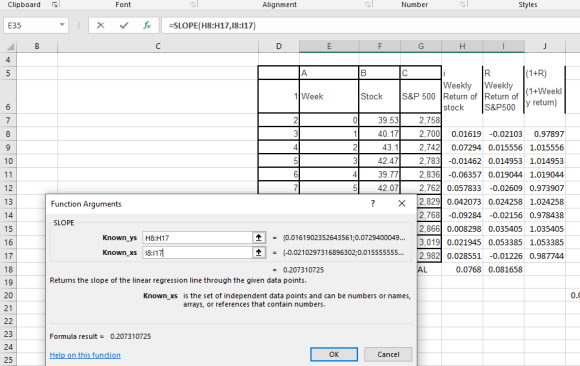This screenshot has width=580, height=366.
Task: Collapse dialog via Known_ys range selector
Action: coord(259,238)
